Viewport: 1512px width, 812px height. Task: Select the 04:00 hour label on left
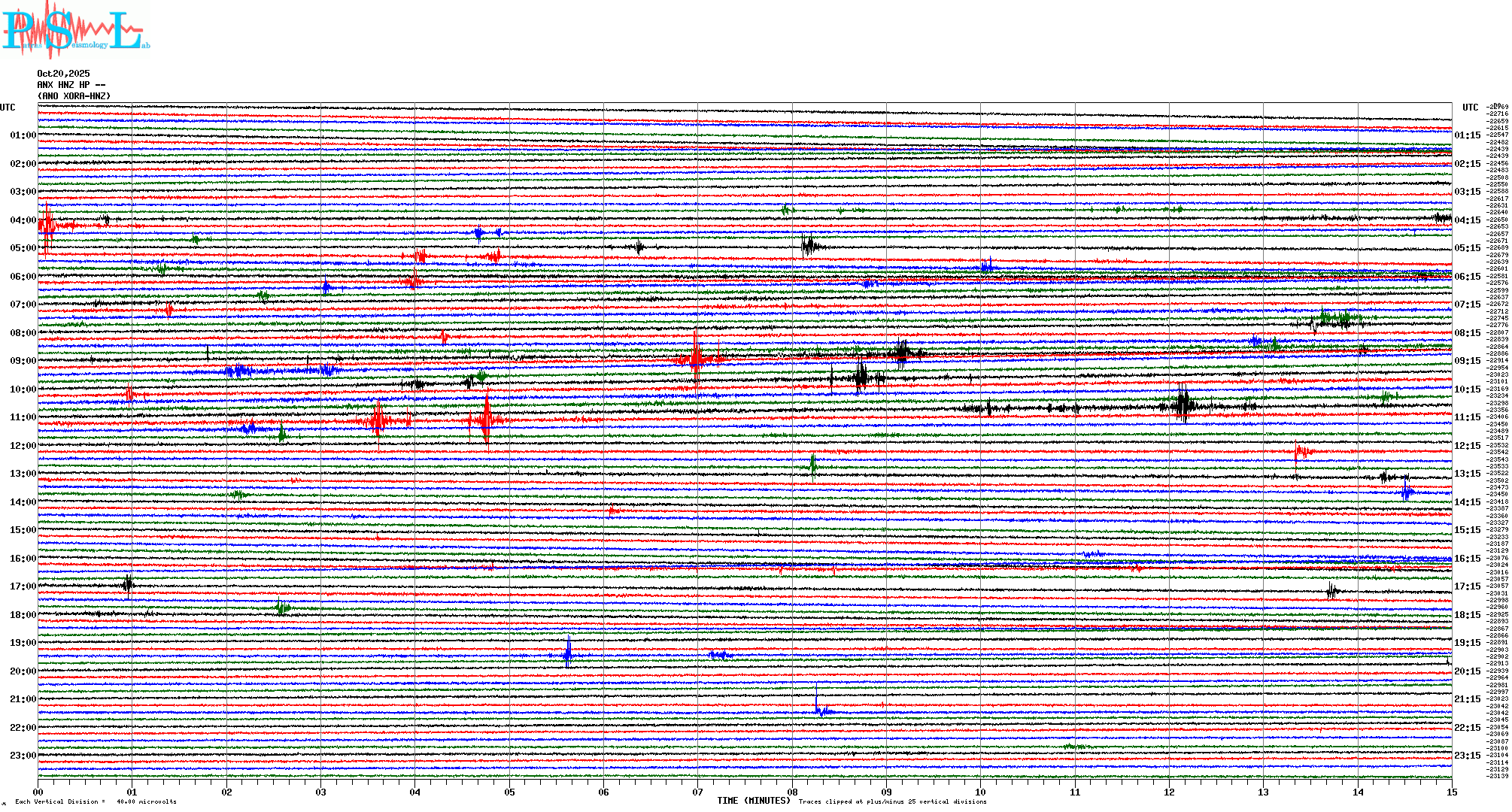(x=23, y=220)
